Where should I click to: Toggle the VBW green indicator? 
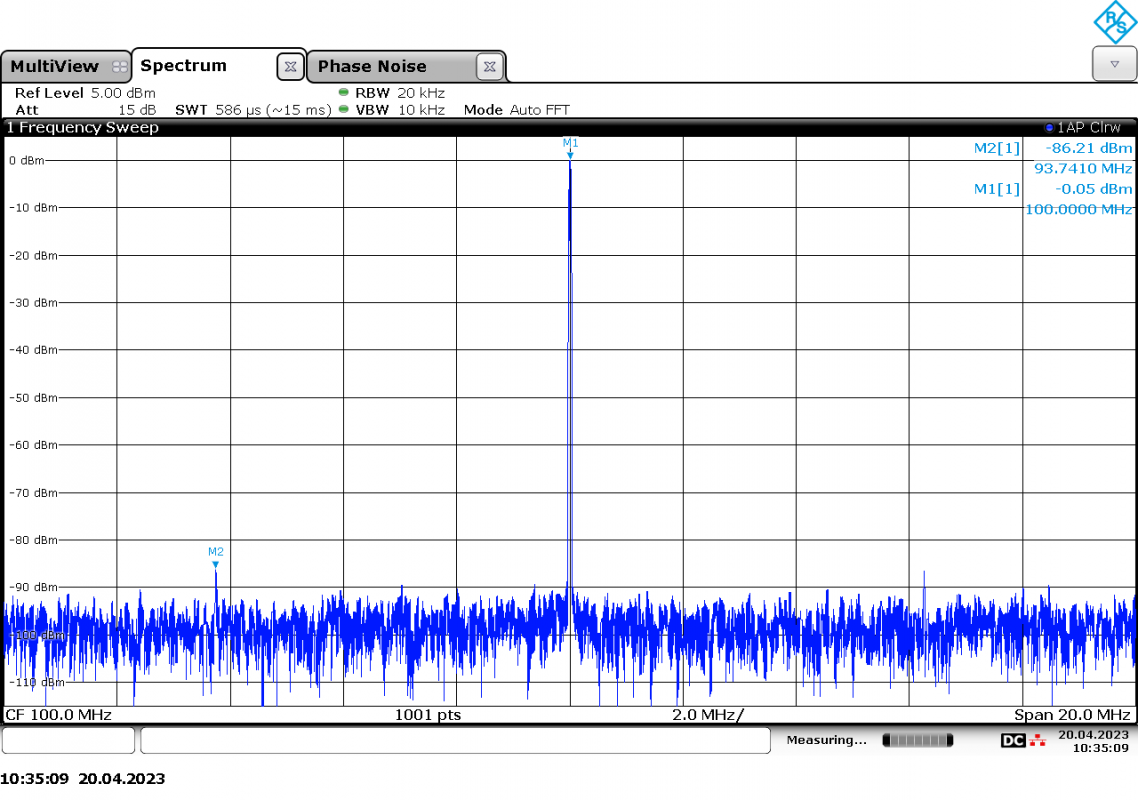343,109
